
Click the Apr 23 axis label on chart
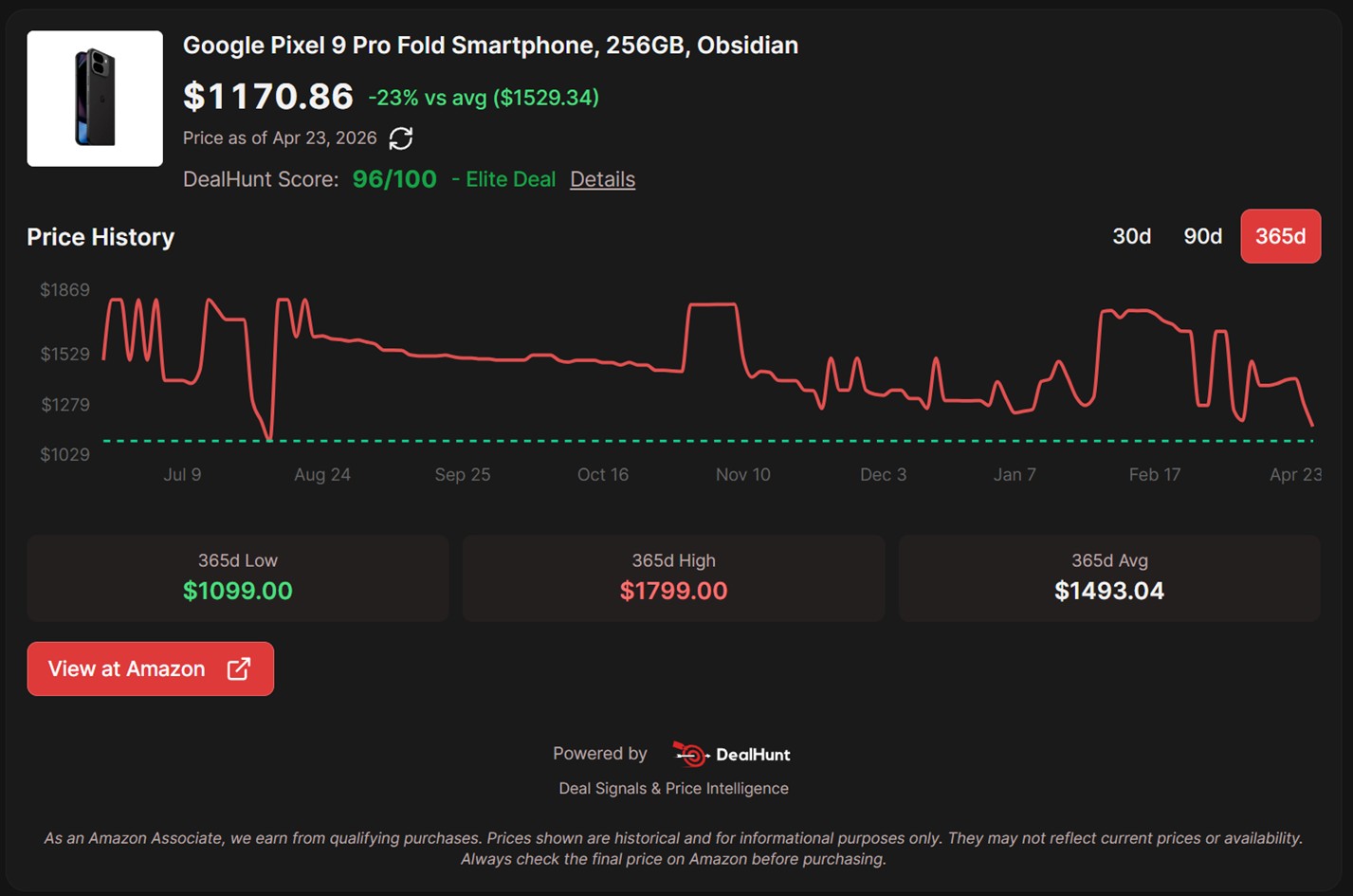[1295, 474]
